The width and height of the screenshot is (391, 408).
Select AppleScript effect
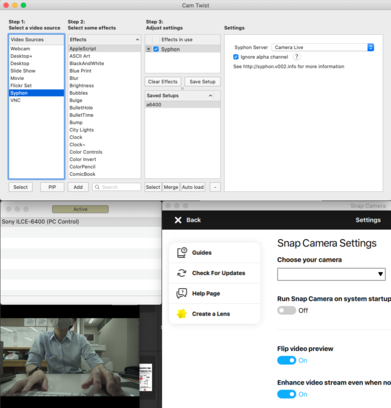pyautogui.click(x=104, y=49)
